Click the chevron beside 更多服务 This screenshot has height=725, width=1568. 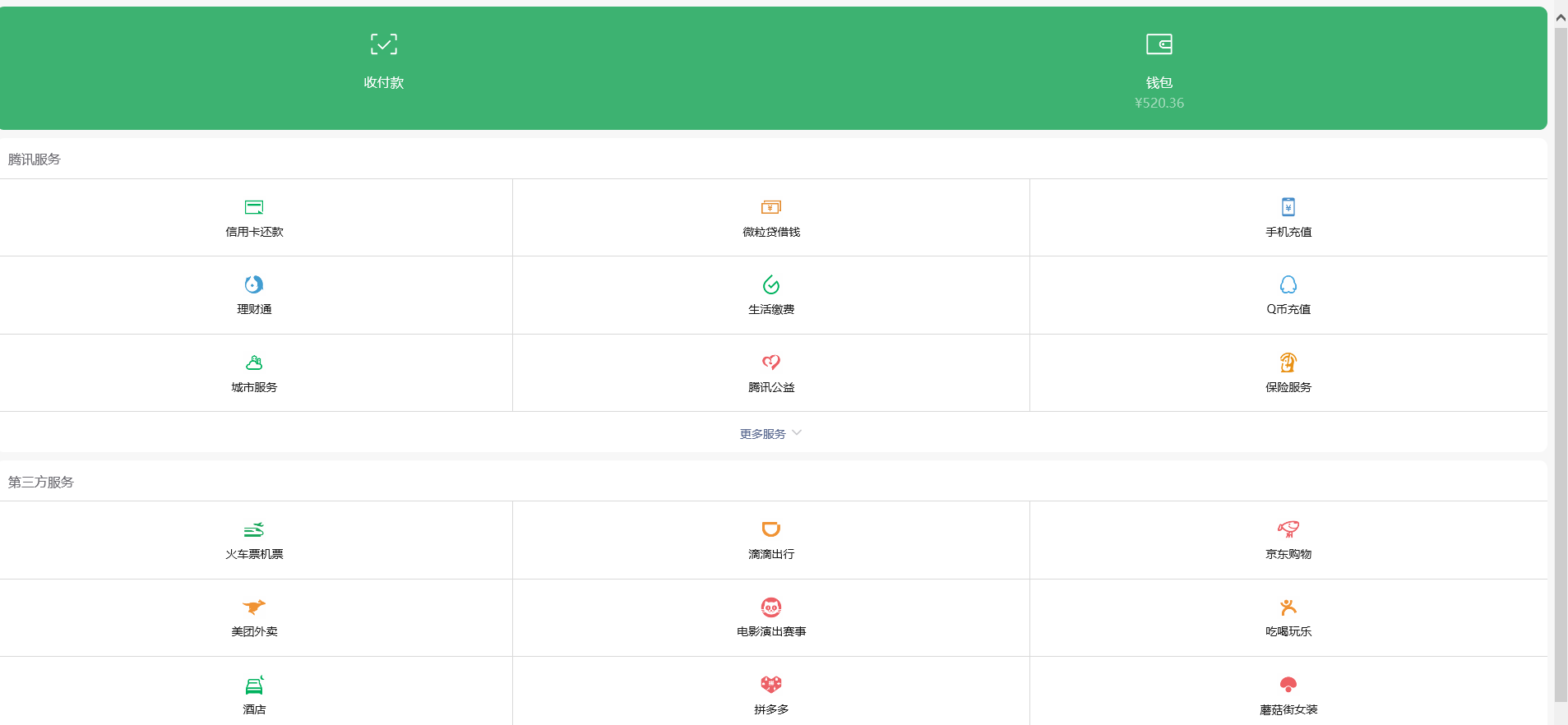[x=797, y=432]
